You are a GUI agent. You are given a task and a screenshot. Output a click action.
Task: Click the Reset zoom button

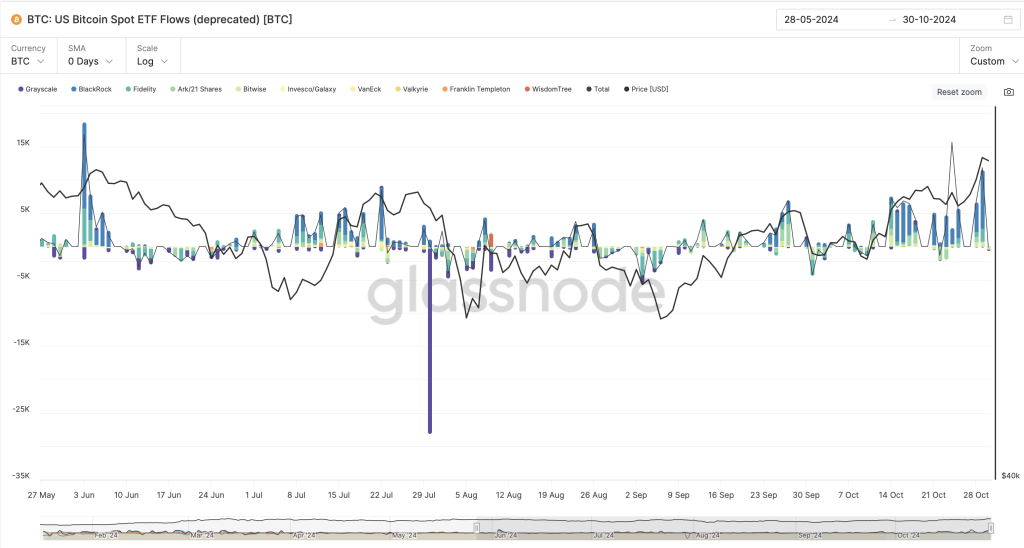(959, 92)
